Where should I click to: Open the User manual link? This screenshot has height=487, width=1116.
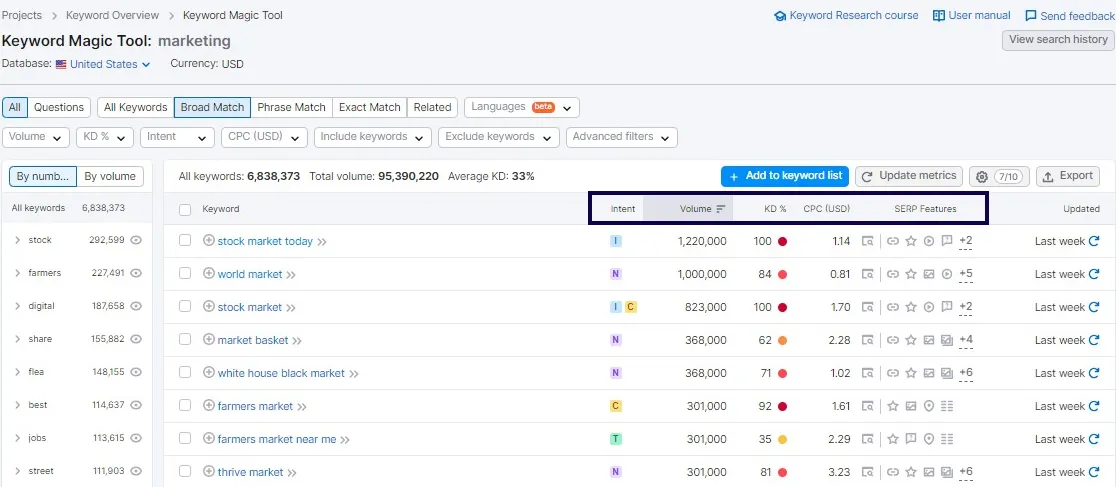click(x=972, y=16)
